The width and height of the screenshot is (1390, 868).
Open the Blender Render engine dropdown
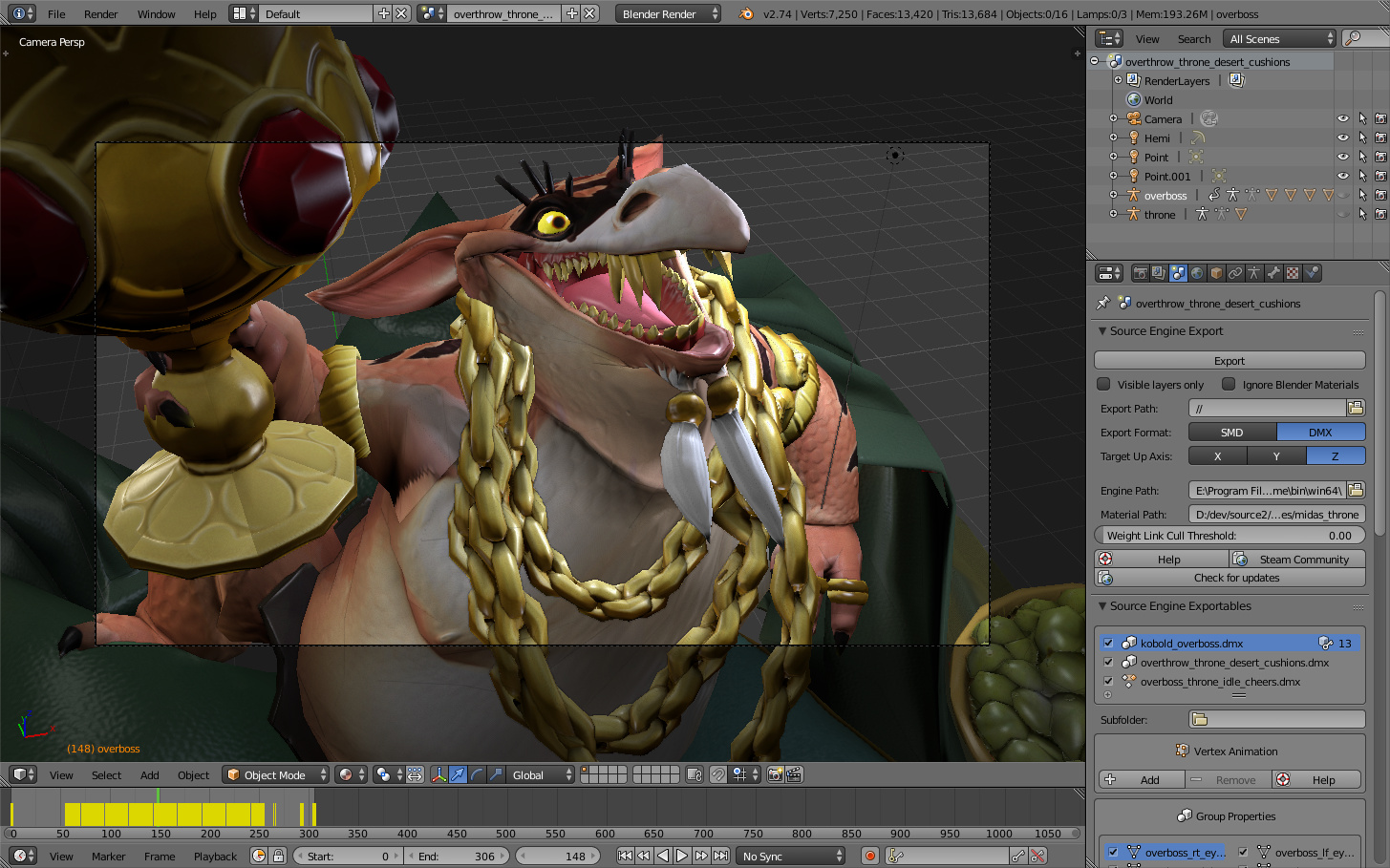(669, 13)
